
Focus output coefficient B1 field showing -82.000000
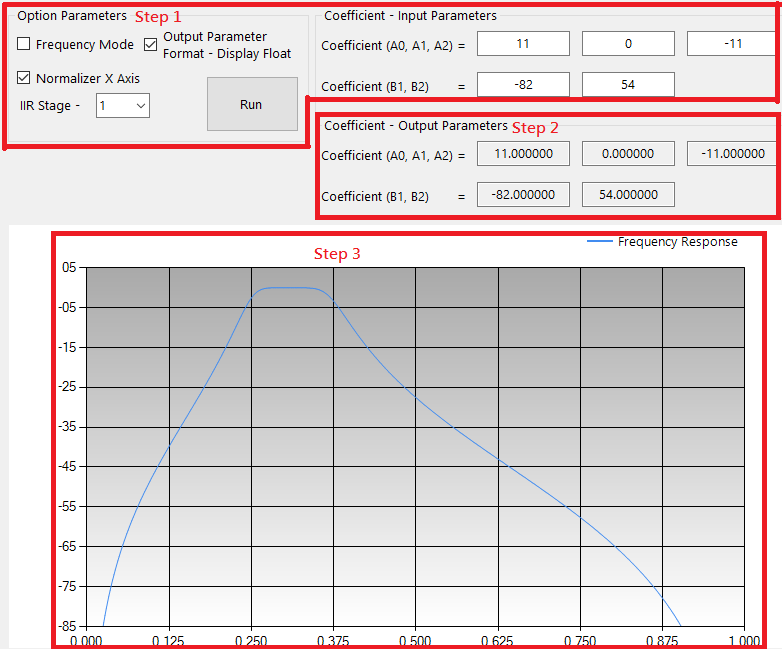click(523, 195)
